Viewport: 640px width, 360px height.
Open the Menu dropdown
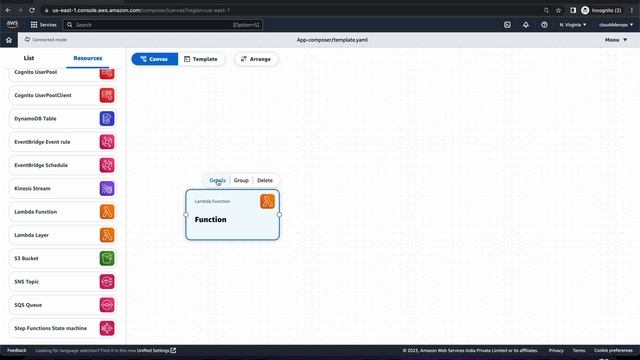(616, 40)
